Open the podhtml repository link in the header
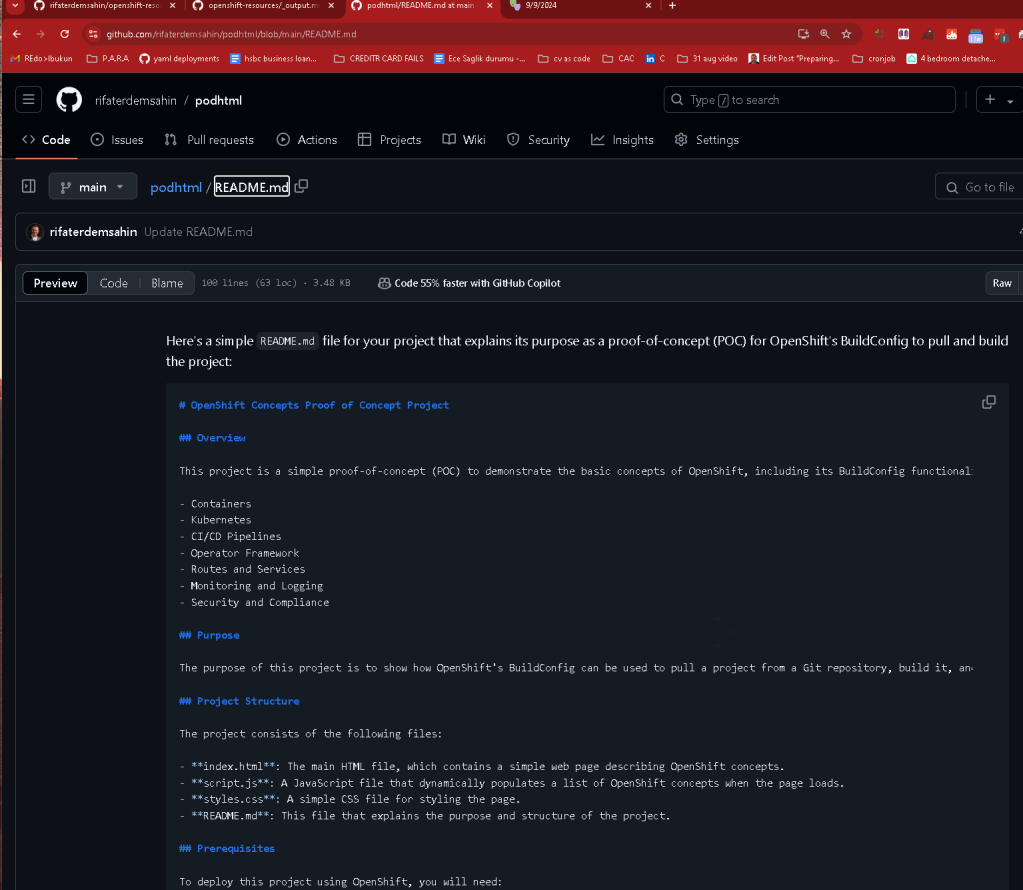Viewport: 1023px width, 890px height. tap(219, 100)
